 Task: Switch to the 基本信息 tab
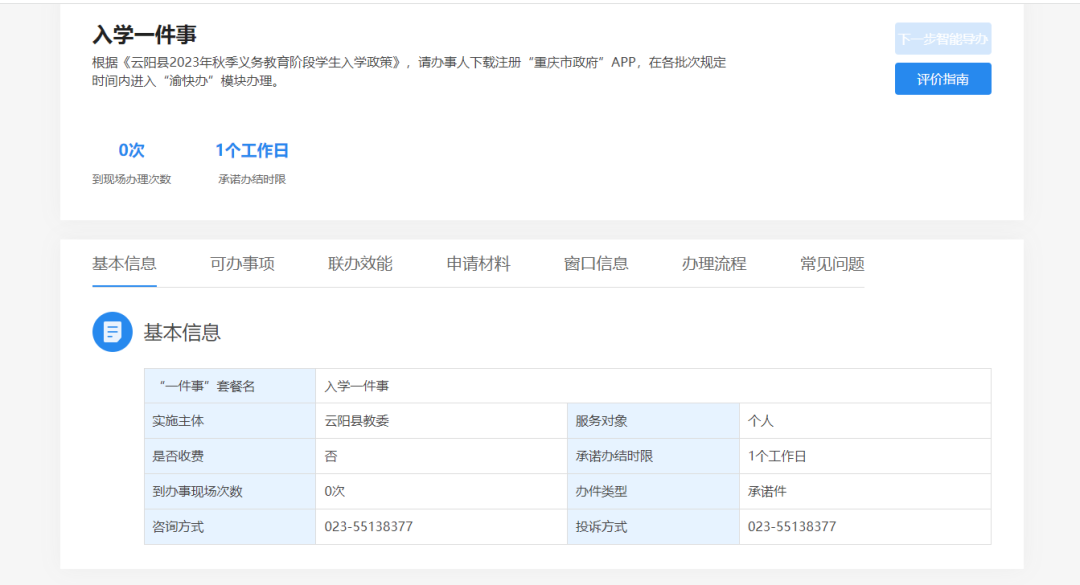pyautogui.click(x=124, y=264)
